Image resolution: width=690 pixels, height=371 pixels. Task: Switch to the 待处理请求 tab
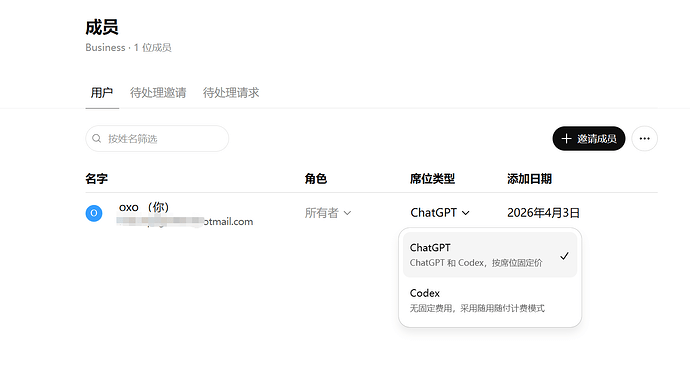(x=231, y=93)
